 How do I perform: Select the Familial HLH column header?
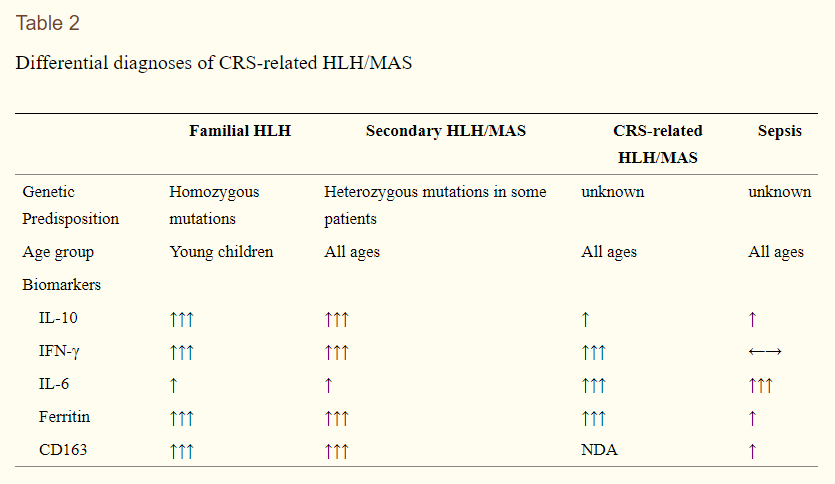pyautogui.click(x=240, y=131)
